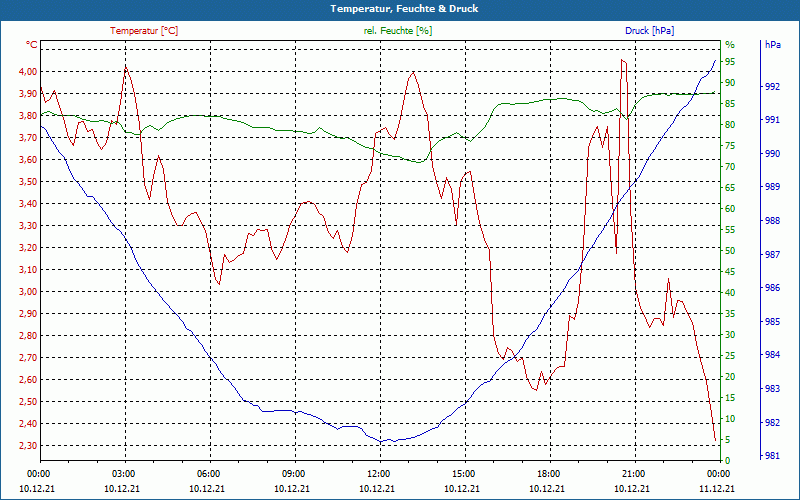Click time axis label '06:00'
800x500 pixels.
coord(207,474)
